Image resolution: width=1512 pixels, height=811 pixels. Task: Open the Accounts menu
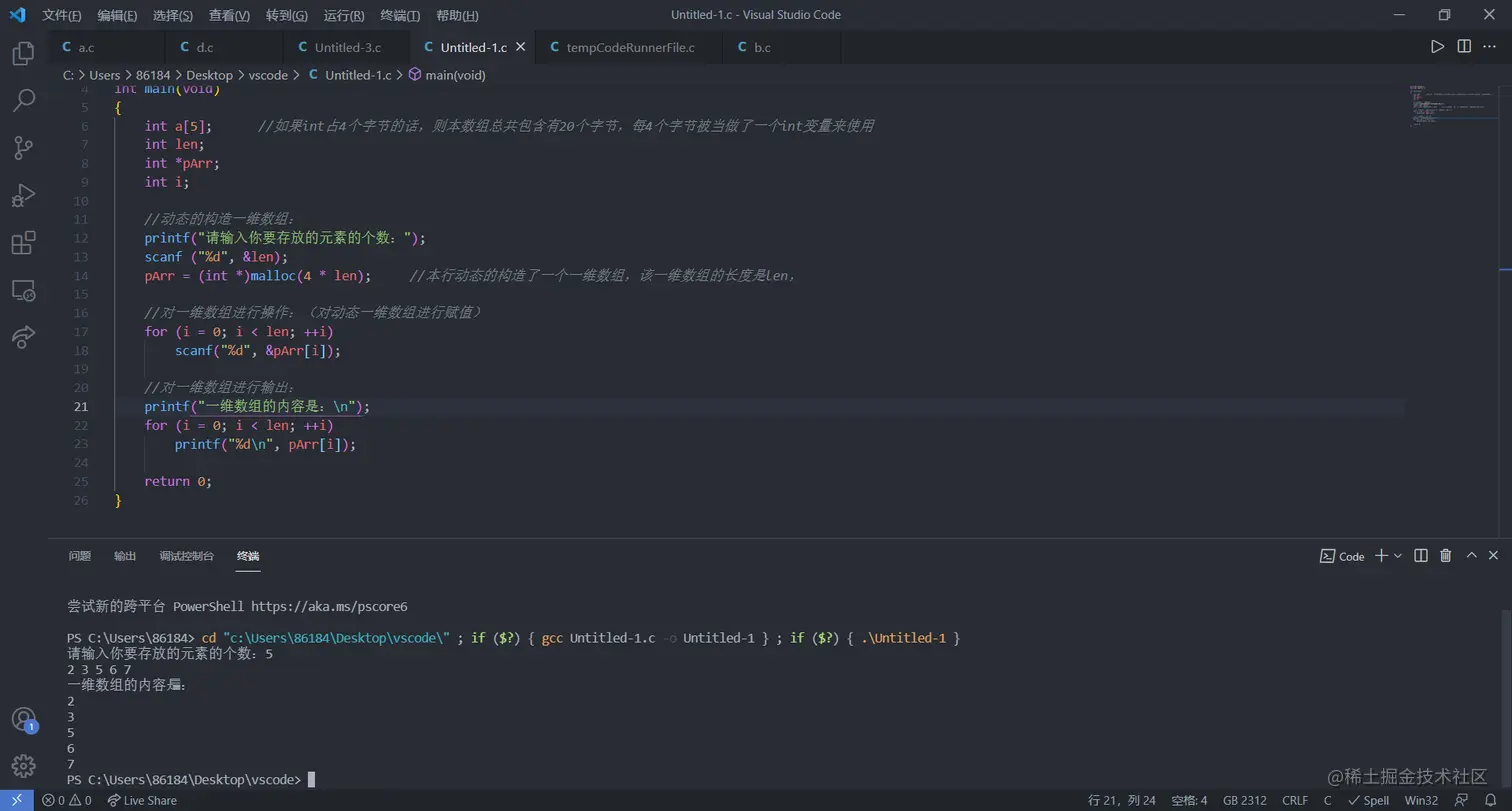tap(23, 719)
